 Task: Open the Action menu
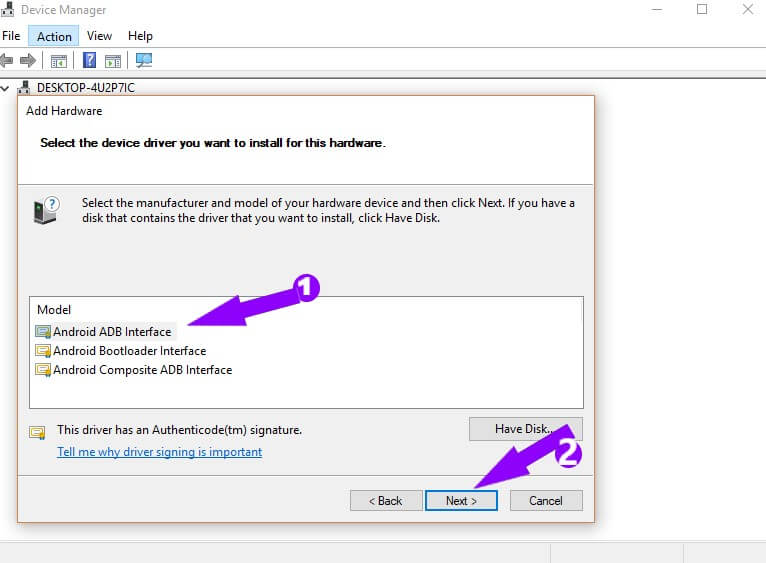click(x=54, y=36)
